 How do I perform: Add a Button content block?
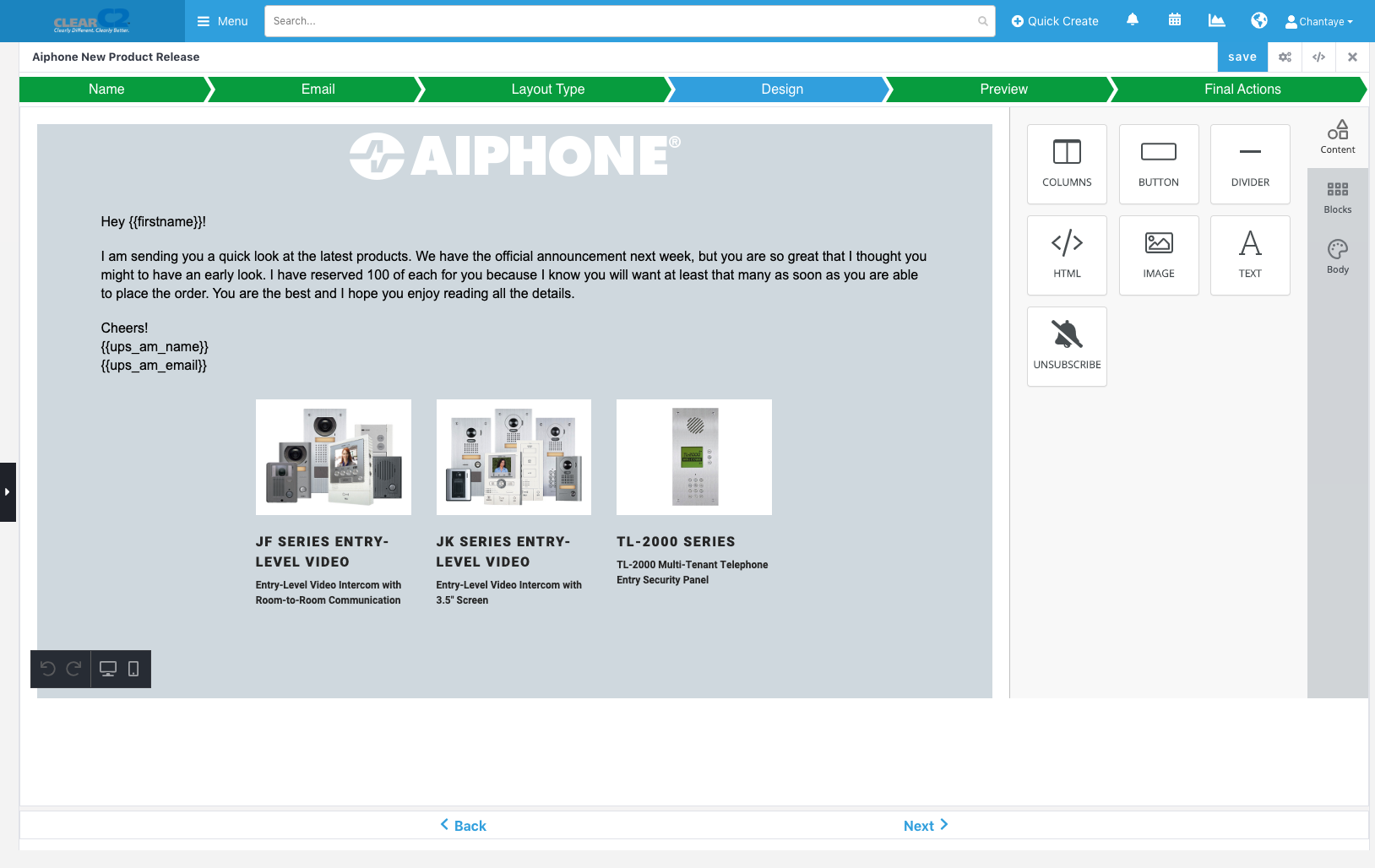[x=1159, y=164]
